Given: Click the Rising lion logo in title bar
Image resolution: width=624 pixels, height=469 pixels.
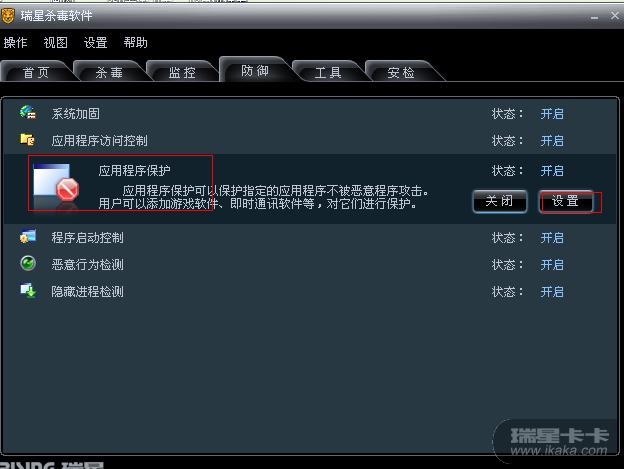Looking at the screenshot, I should pyautogui.click(x=8, y=16).
